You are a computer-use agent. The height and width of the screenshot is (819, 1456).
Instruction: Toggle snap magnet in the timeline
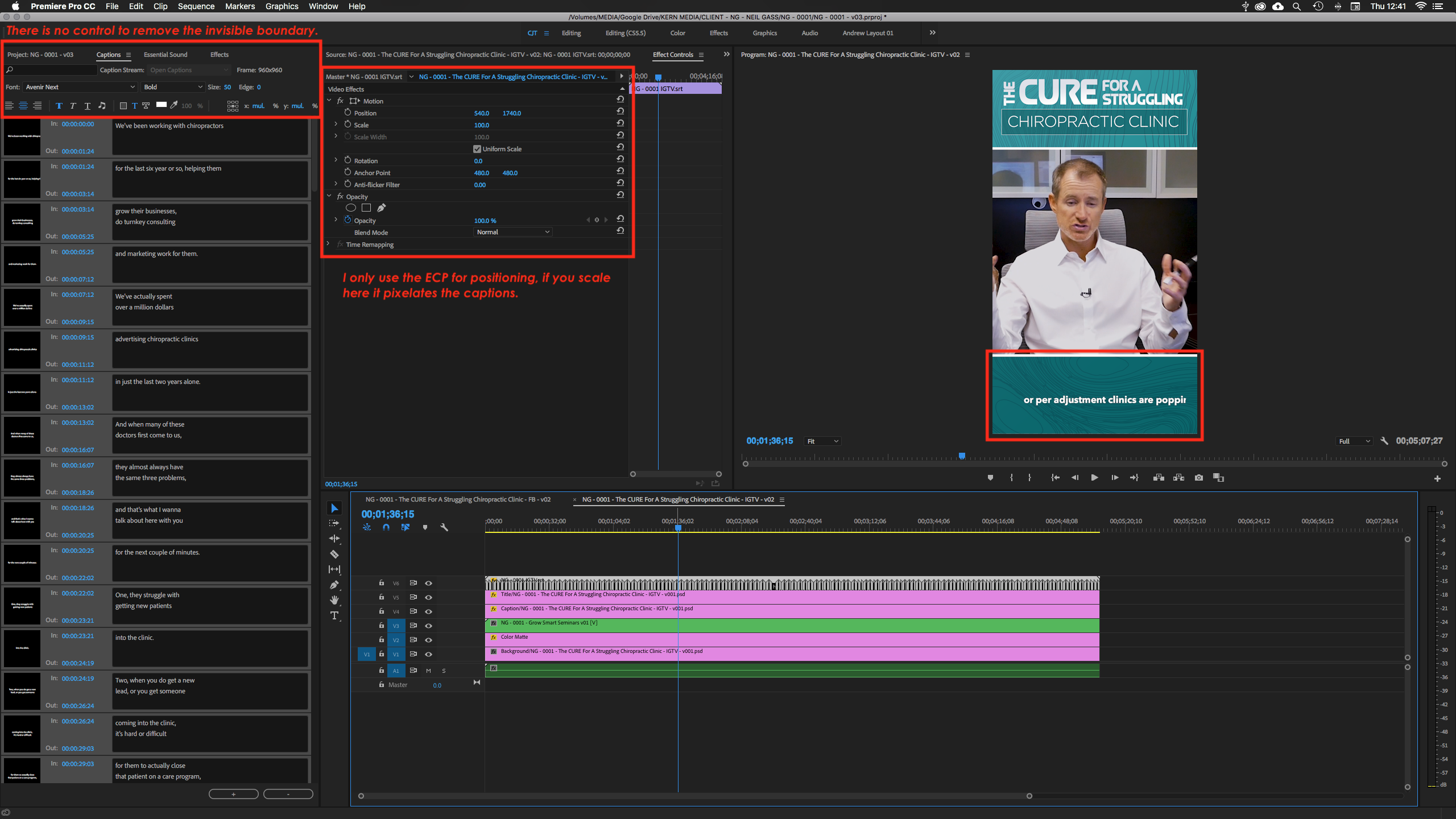386,527
